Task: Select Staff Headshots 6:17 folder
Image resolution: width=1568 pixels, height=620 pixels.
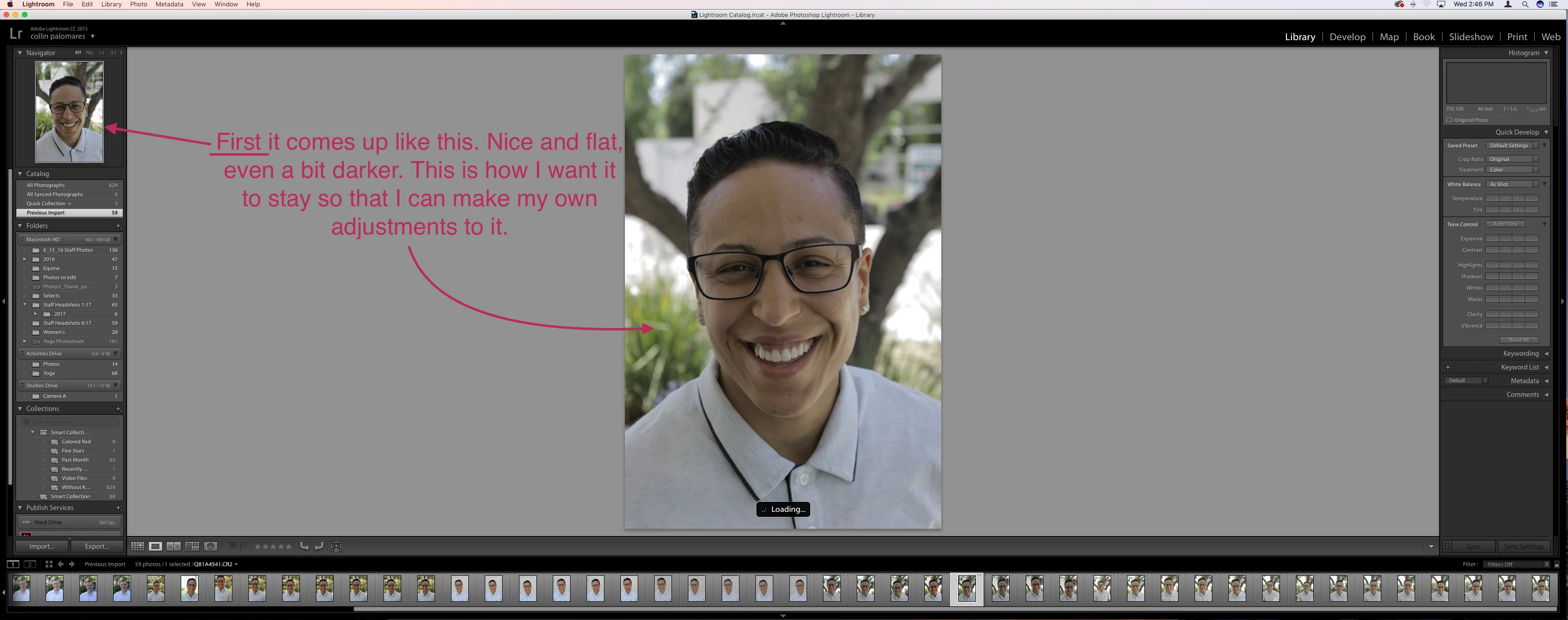Action: click(x=67, y=323)
